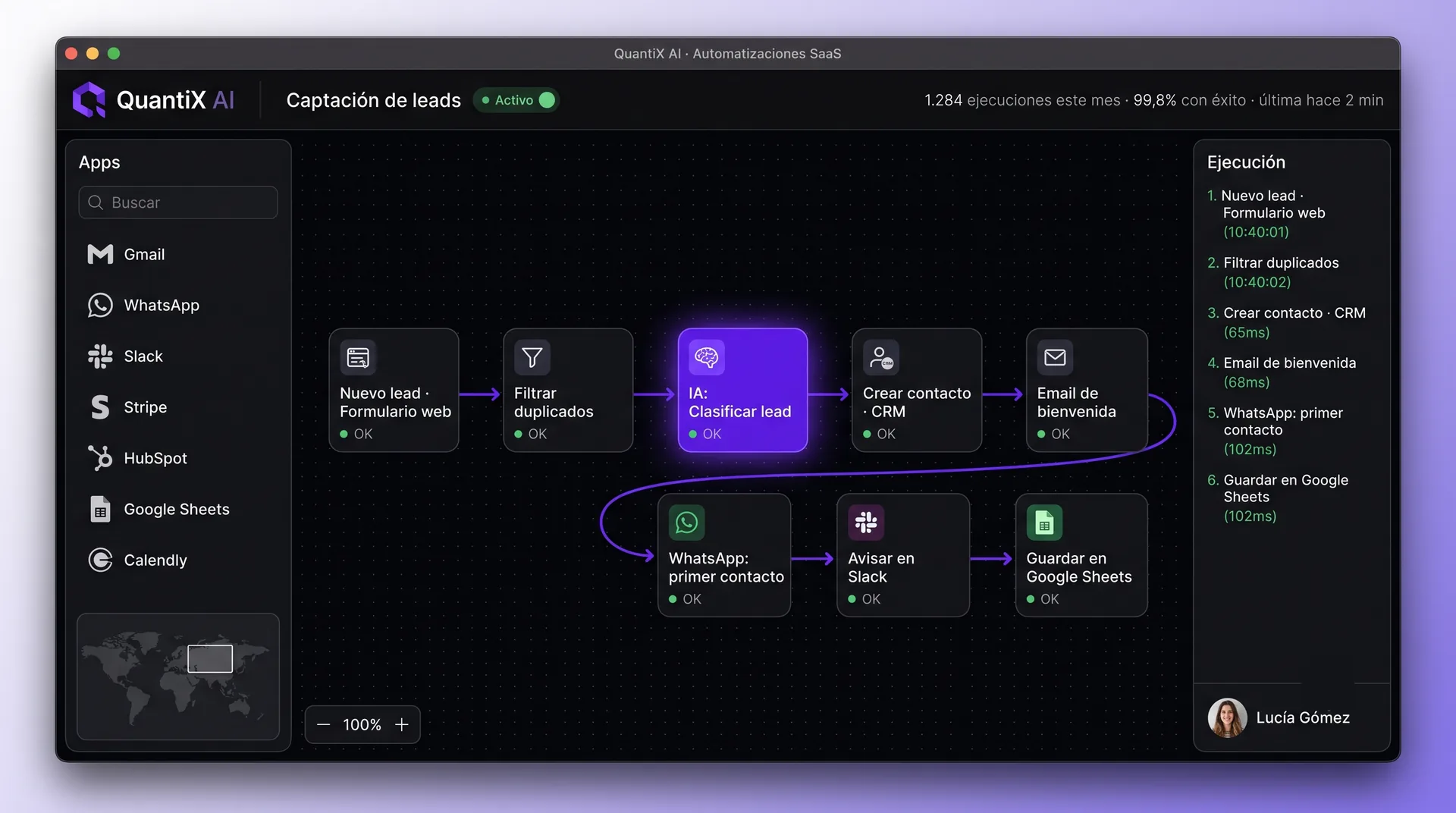The image size is (1456, 813).
Task: Click OK status on Email de bienvenida node
Action: (x=1053, y=434)
